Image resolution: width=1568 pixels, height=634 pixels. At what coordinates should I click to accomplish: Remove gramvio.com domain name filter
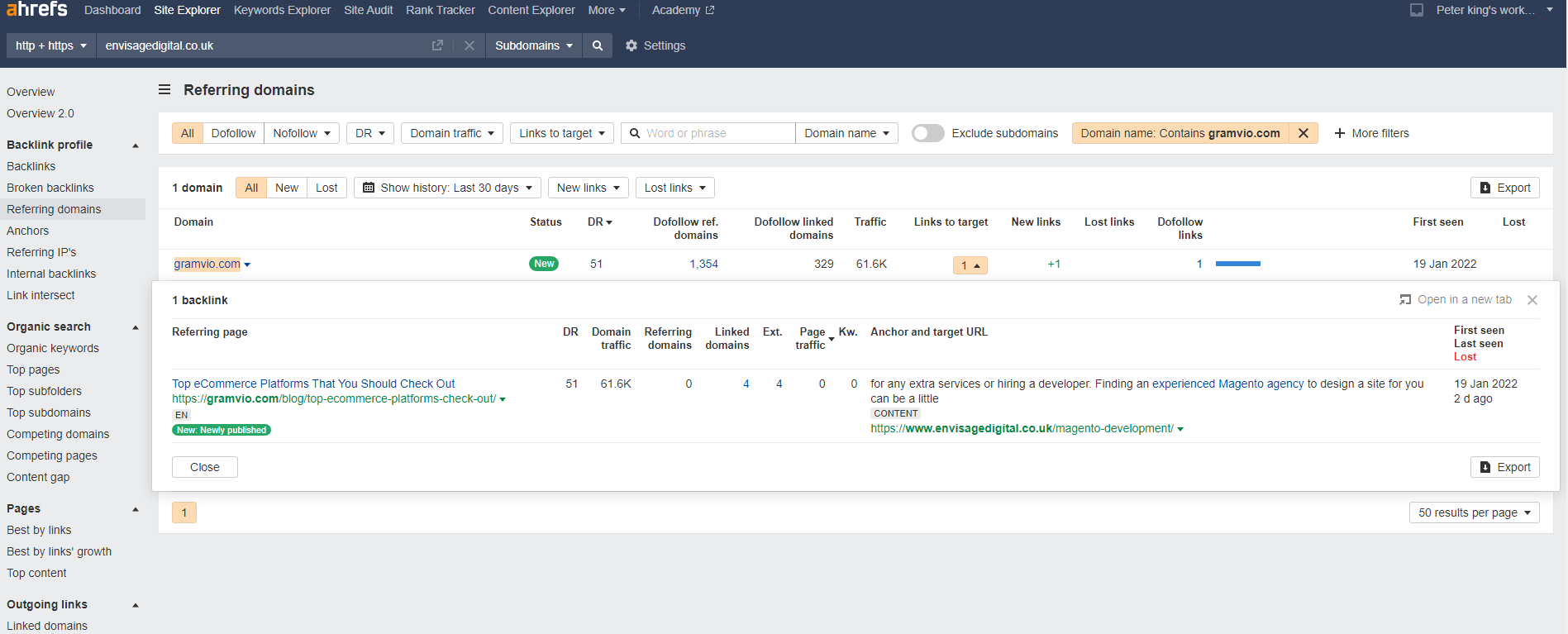click(1303, 133)
